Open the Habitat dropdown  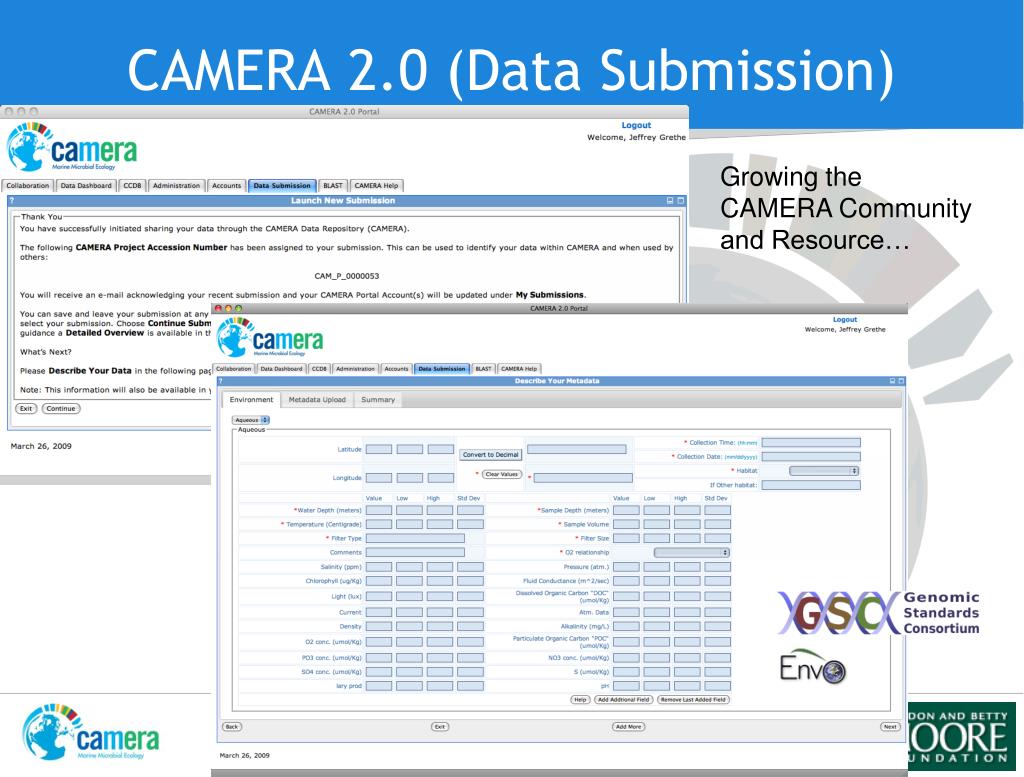pos(824,471)
